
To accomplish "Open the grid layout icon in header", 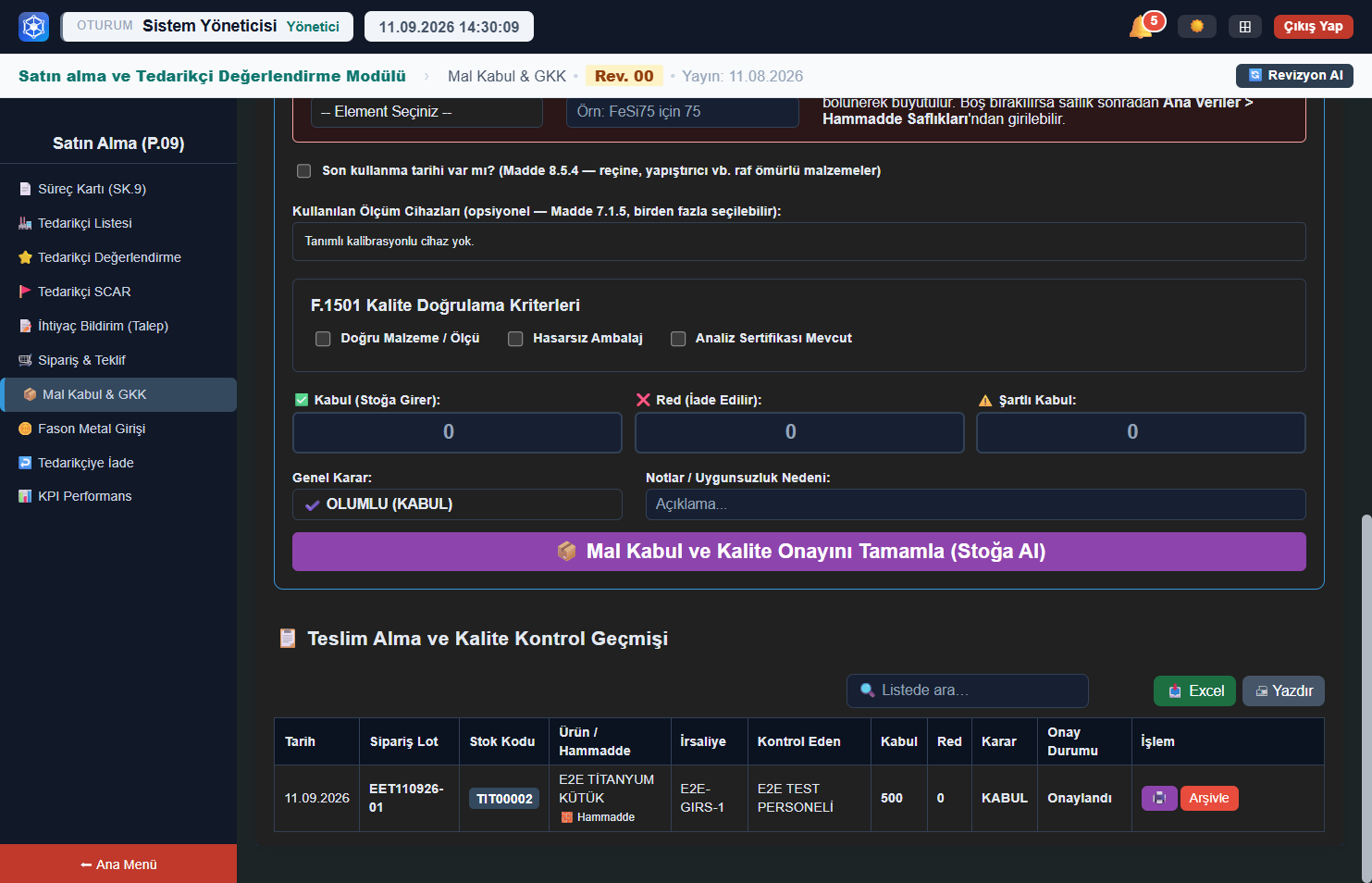I will point(1245,27).
